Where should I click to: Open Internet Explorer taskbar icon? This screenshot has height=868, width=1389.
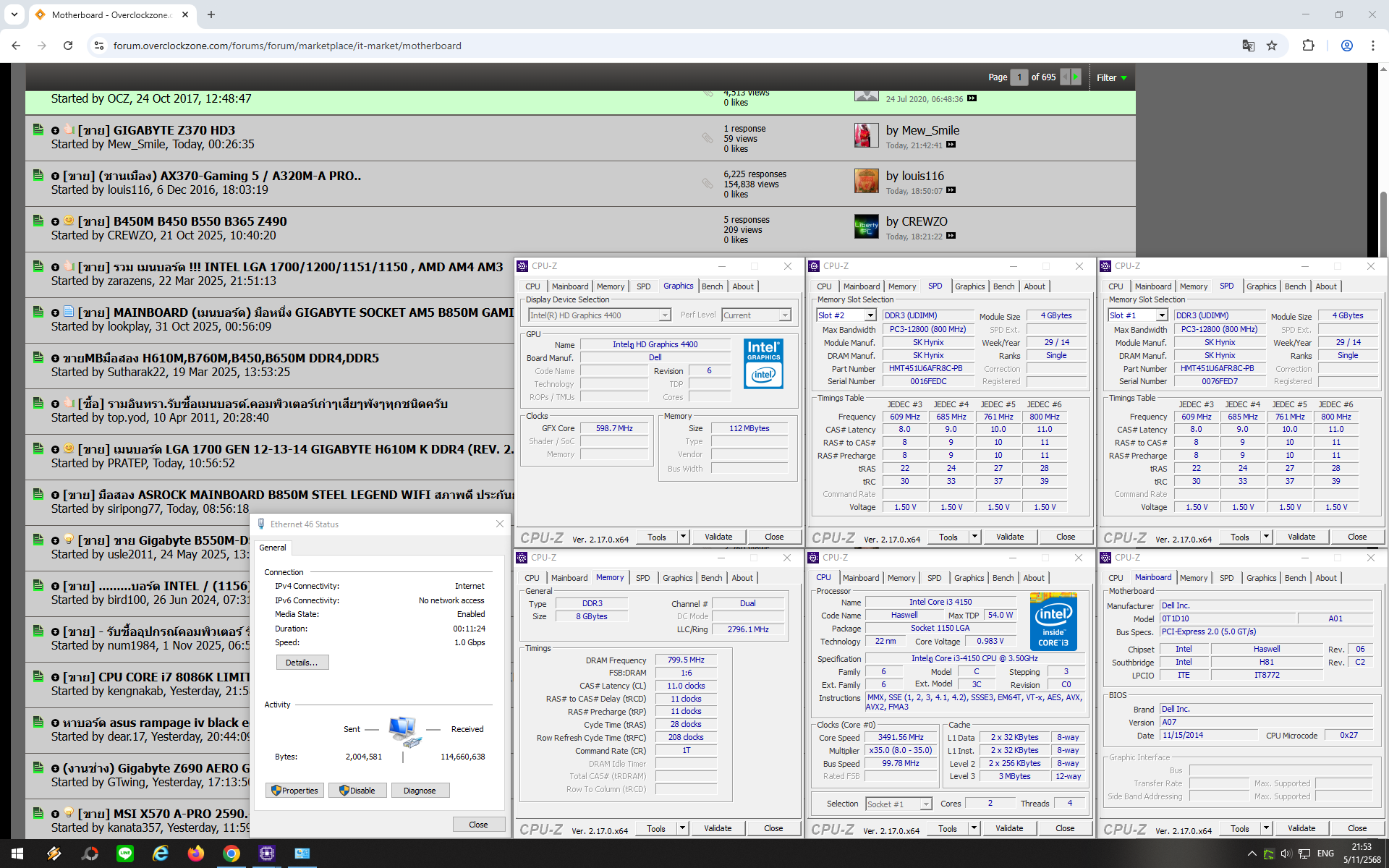[161, 854]
